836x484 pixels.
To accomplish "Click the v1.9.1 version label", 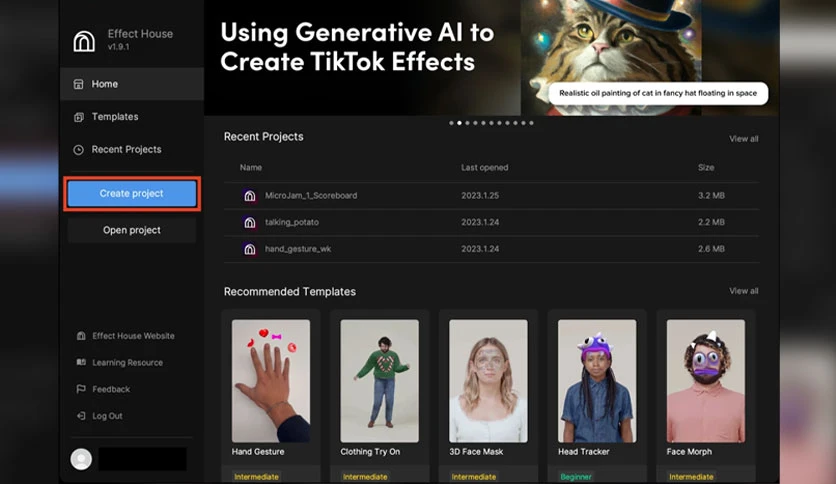I will click(x=118, y=47).
